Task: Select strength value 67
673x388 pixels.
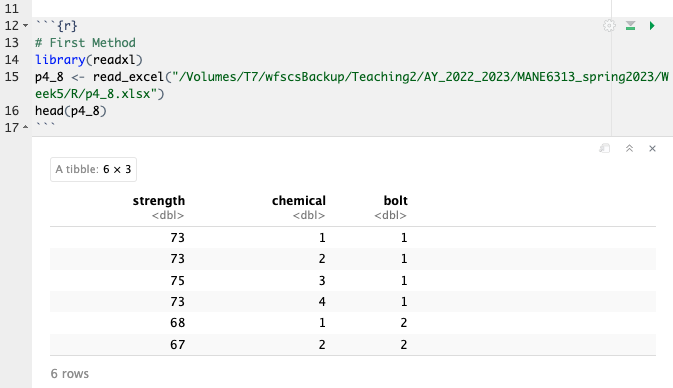Action: [177, 344]
